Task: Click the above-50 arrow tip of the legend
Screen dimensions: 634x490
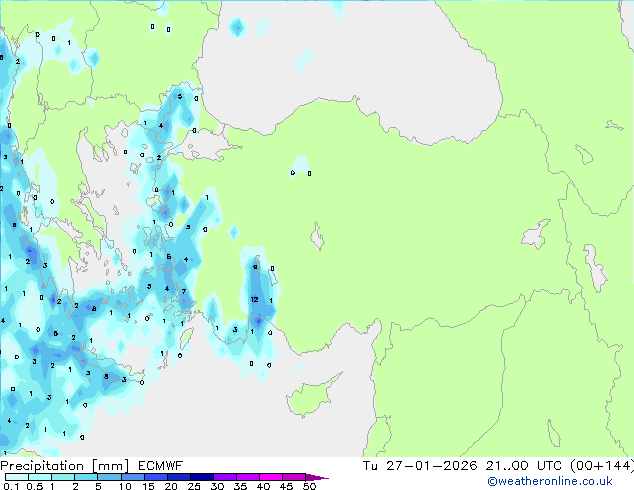Action: coord(317,477)
